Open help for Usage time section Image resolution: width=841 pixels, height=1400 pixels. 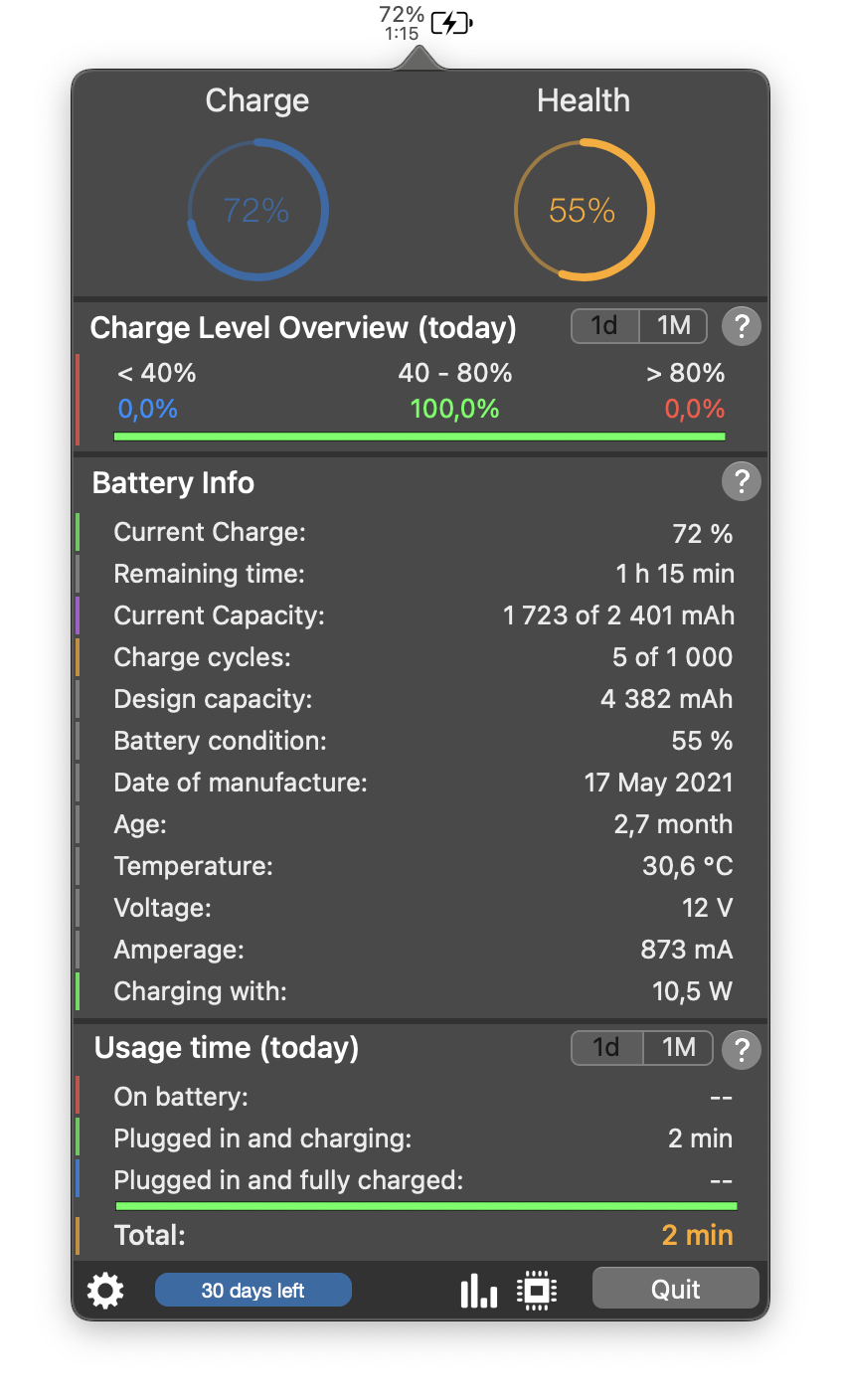(741, 1049)
